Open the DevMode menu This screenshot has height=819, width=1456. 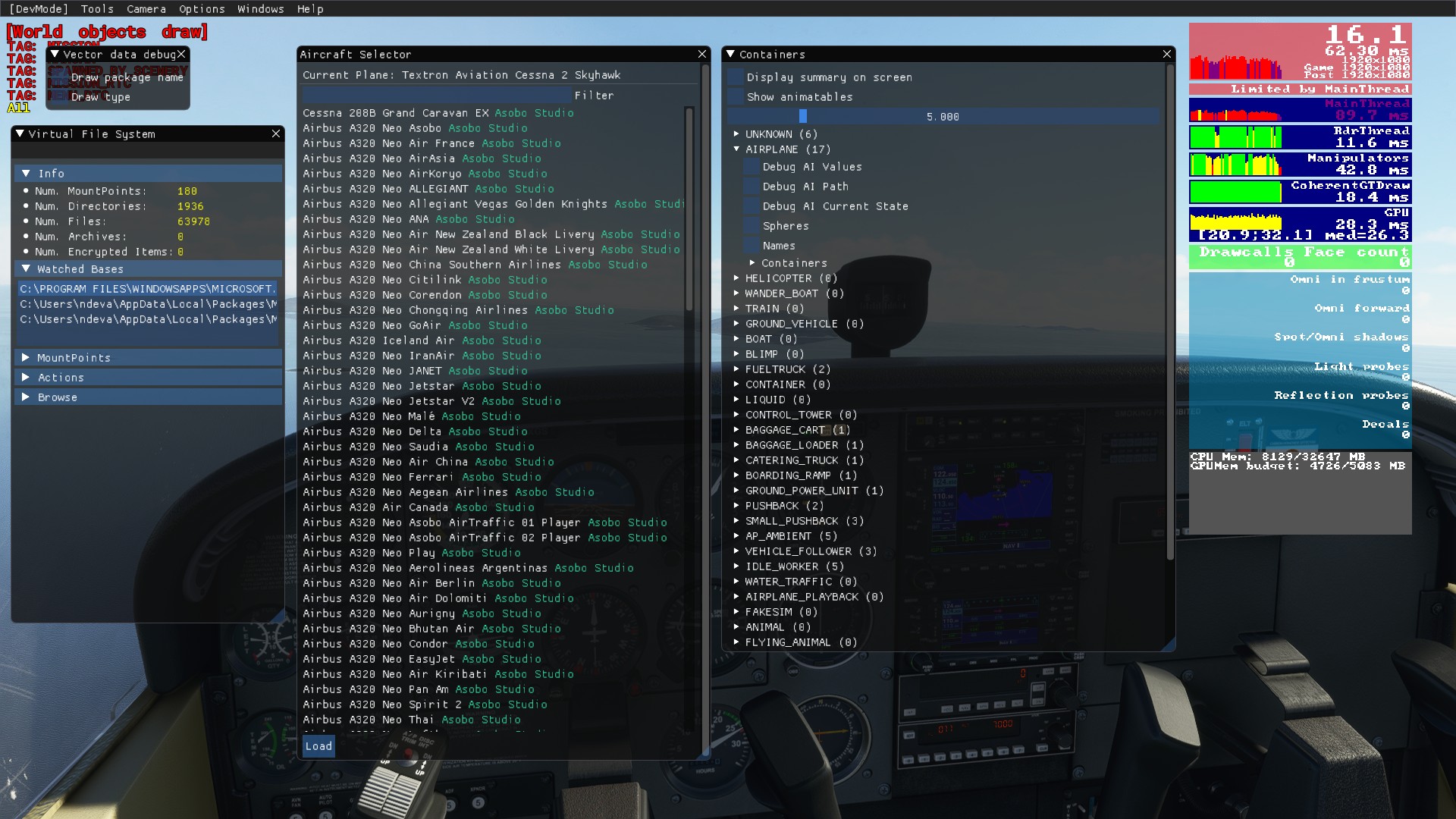click(x=39, y=9)
